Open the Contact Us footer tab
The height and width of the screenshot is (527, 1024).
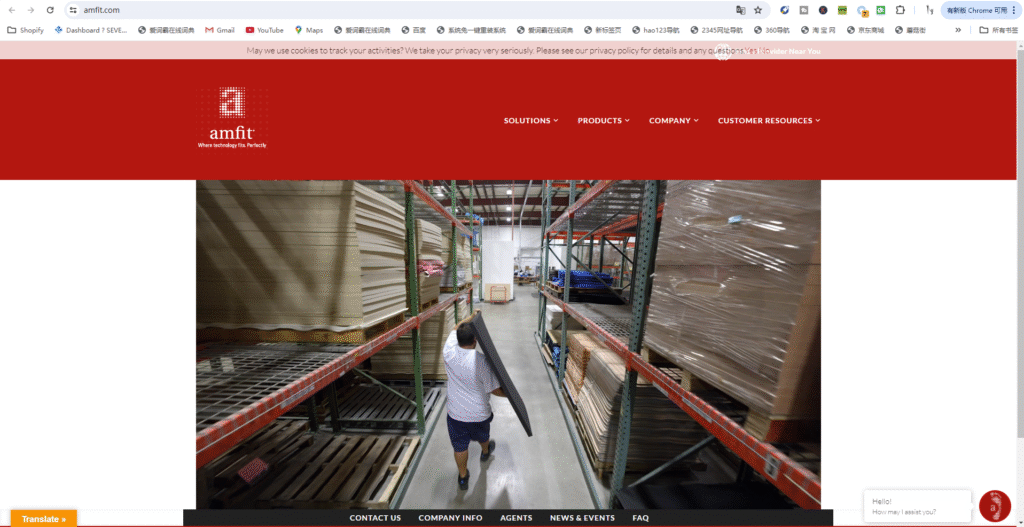point(375,518)
